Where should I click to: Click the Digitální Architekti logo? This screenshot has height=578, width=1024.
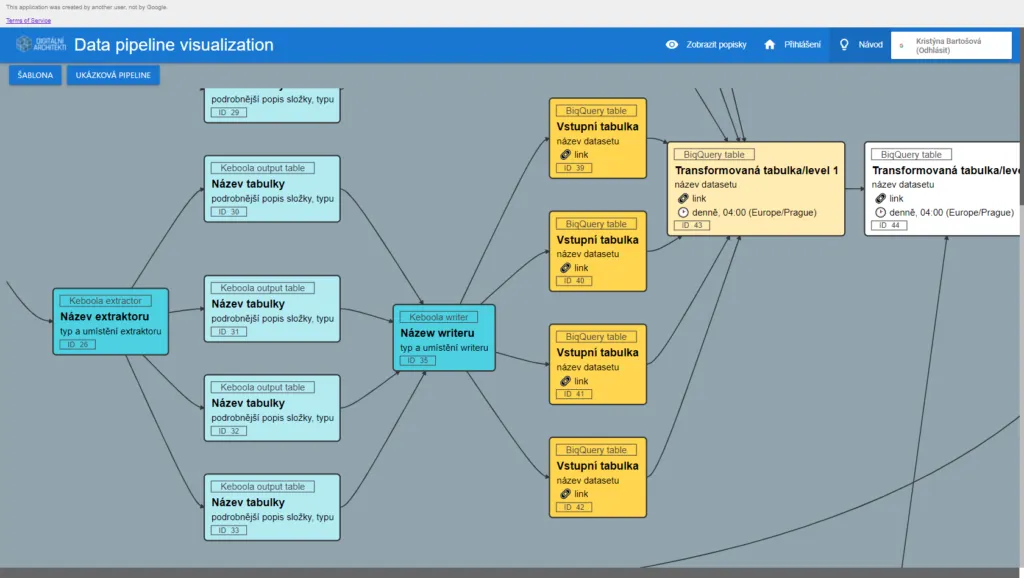40,44
